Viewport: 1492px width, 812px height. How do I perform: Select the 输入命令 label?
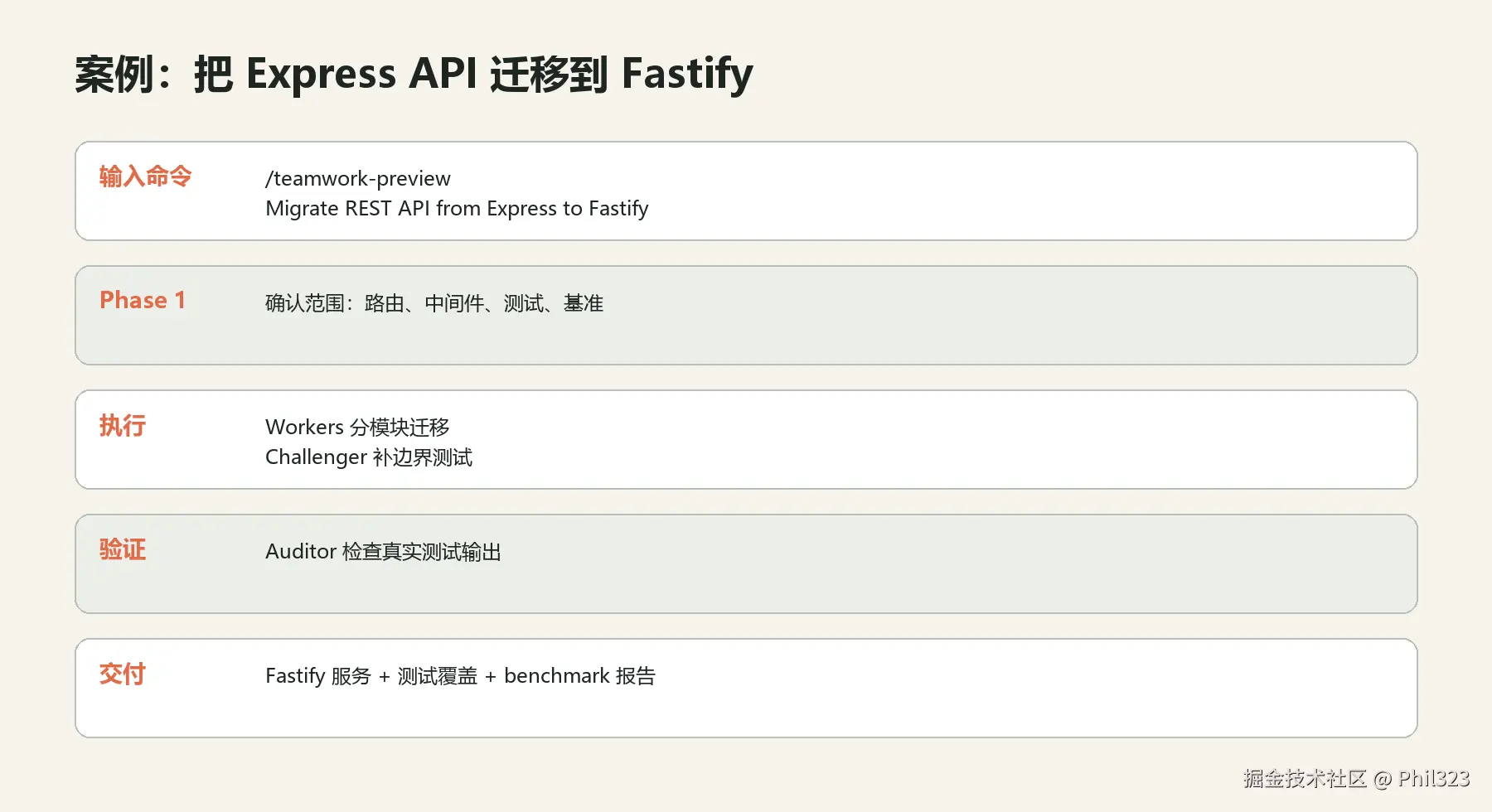pyautogui.click(x=146, y=176)
